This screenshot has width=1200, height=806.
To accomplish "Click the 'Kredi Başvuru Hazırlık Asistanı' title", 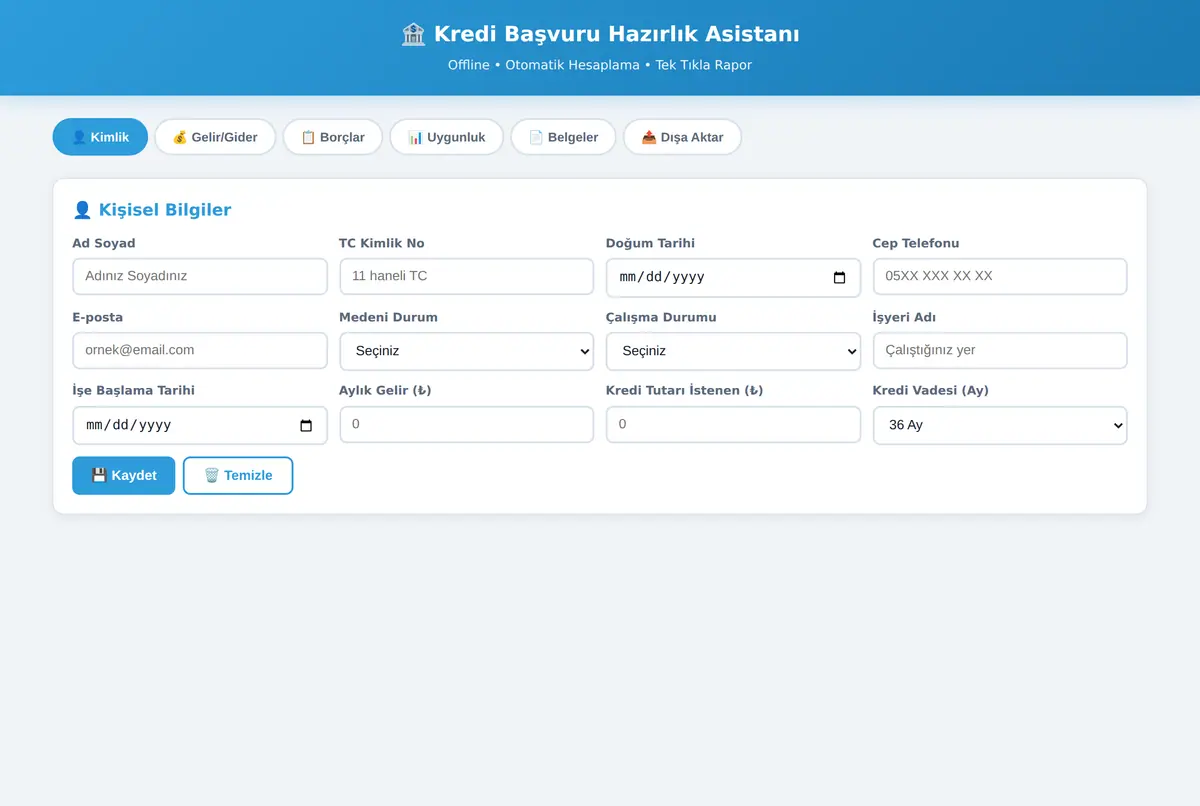I will coord(616,34).
